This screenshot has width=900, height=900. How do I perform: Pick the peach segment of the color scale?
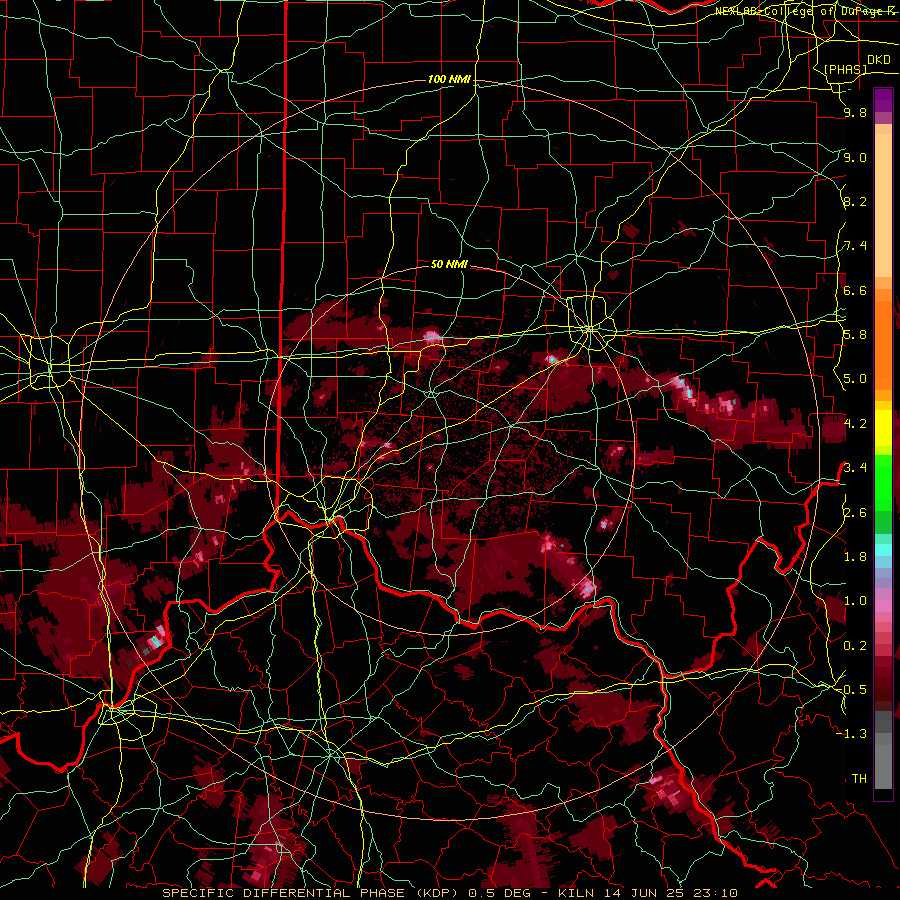coord(883,205)
